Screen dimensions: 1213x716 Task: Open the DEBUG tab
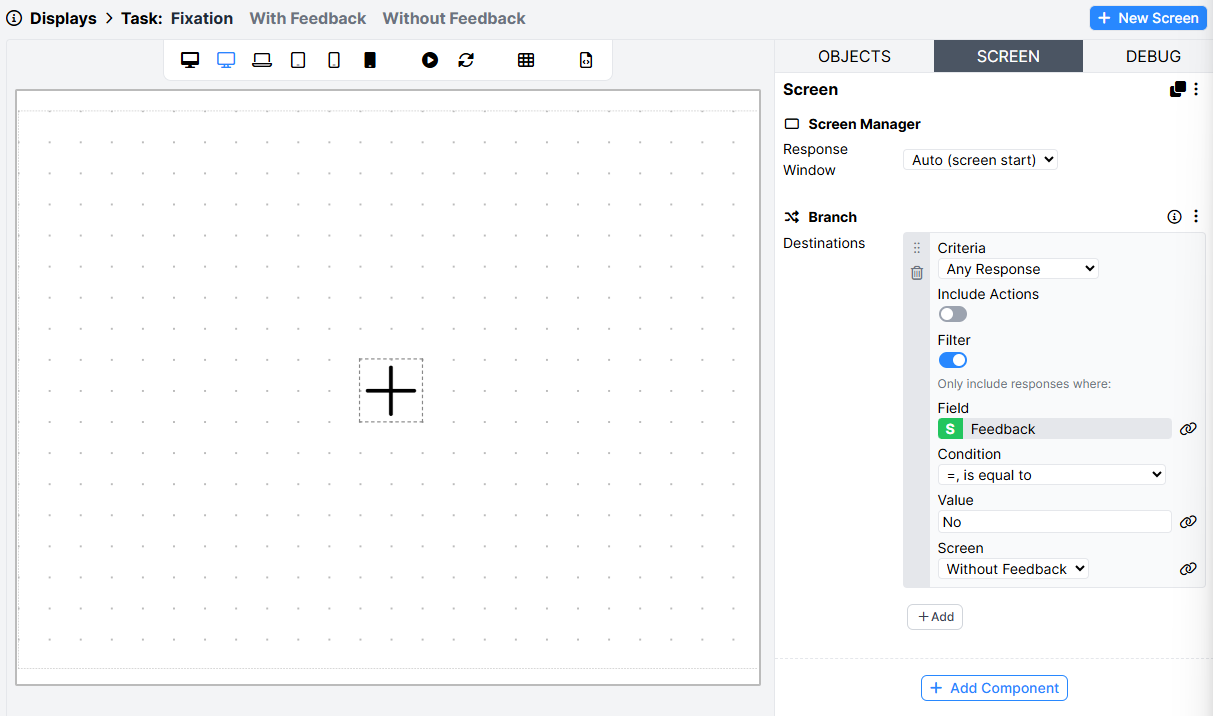click(x=1153, y=56)
